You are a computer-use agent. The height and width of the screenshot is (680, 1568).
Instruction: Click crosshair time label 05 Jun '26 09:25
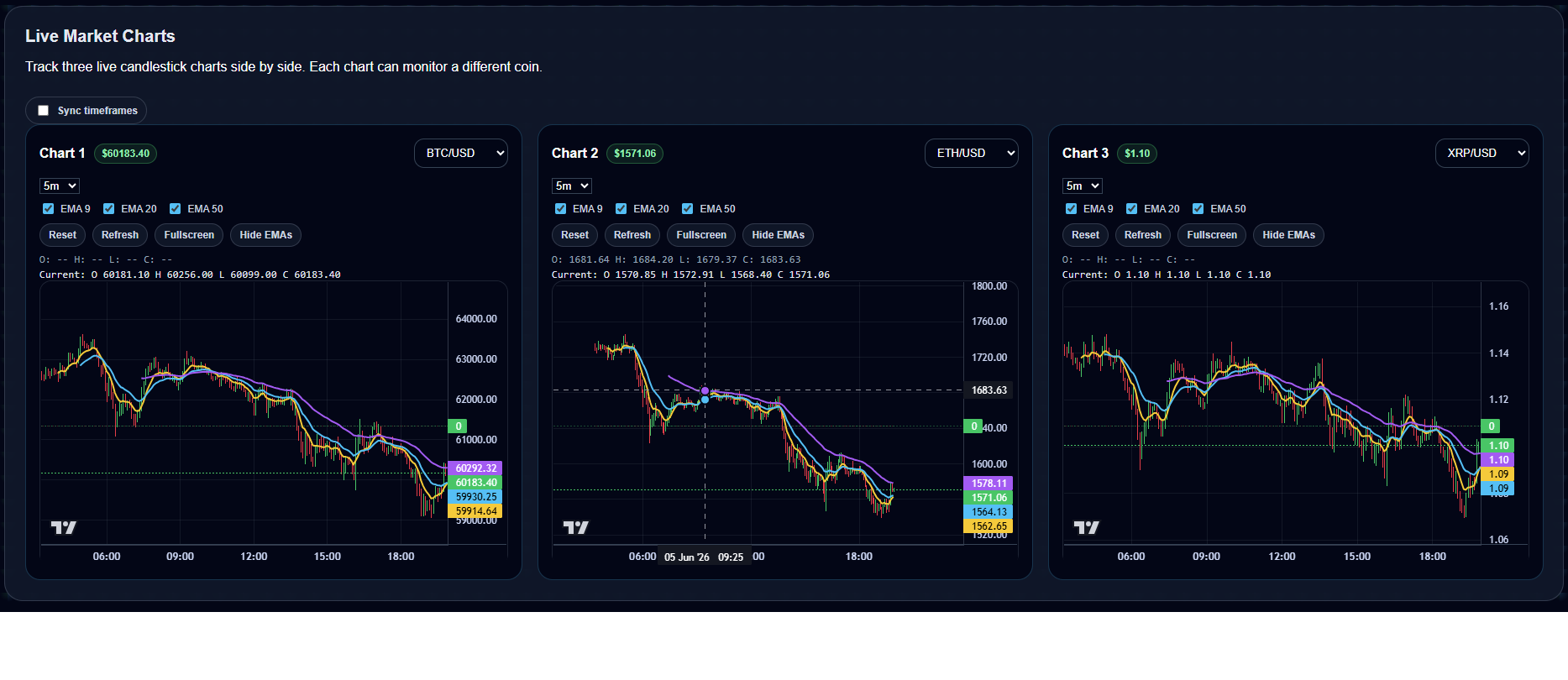click(x=704, y=557)
